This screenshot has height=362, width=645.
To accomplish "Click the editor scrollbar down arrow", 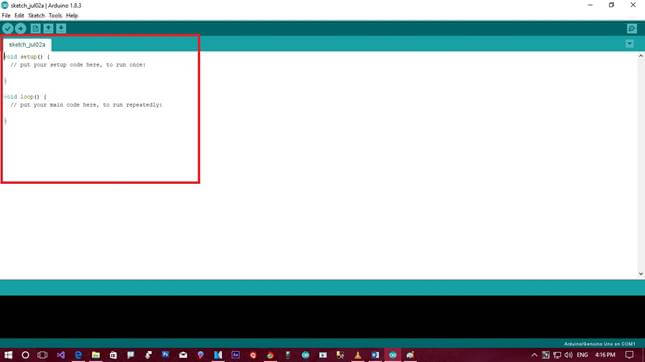I will (x=641, y=274).
